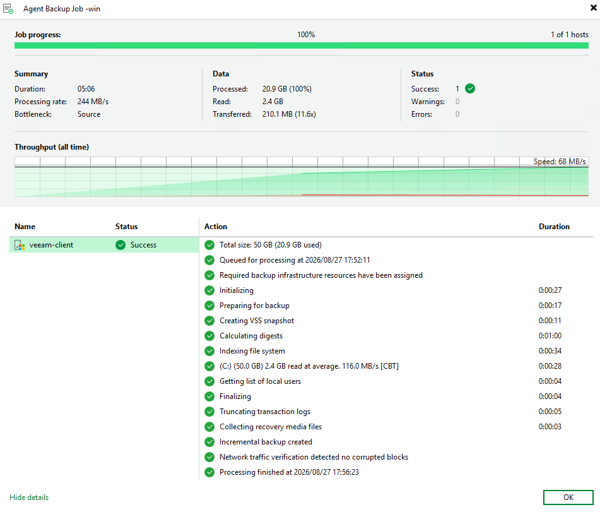The width and height of the screenshot is (600, 512).
Task: Click the 100% progress percentage label
Action: pyautogui.click(x=306, y=34)
